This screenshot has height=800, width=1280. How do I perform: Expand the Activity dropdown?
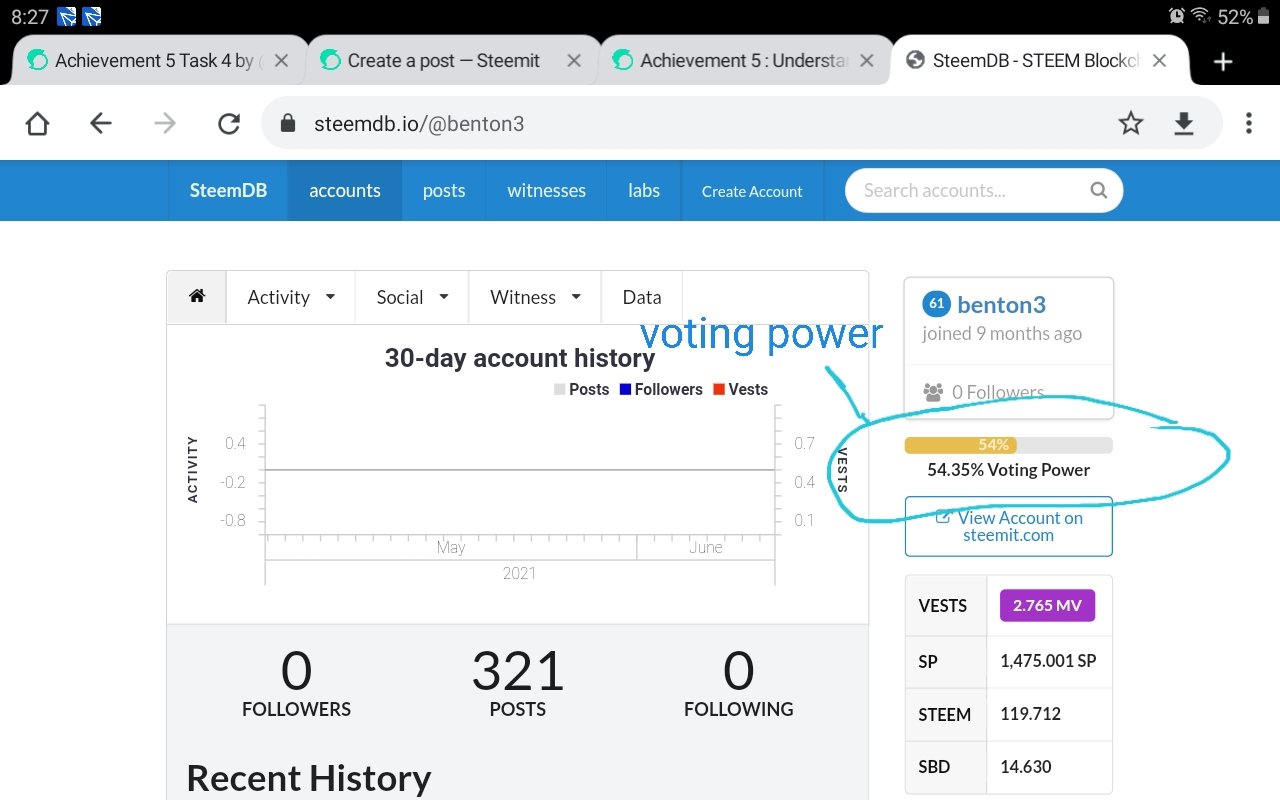coord(291,297)
